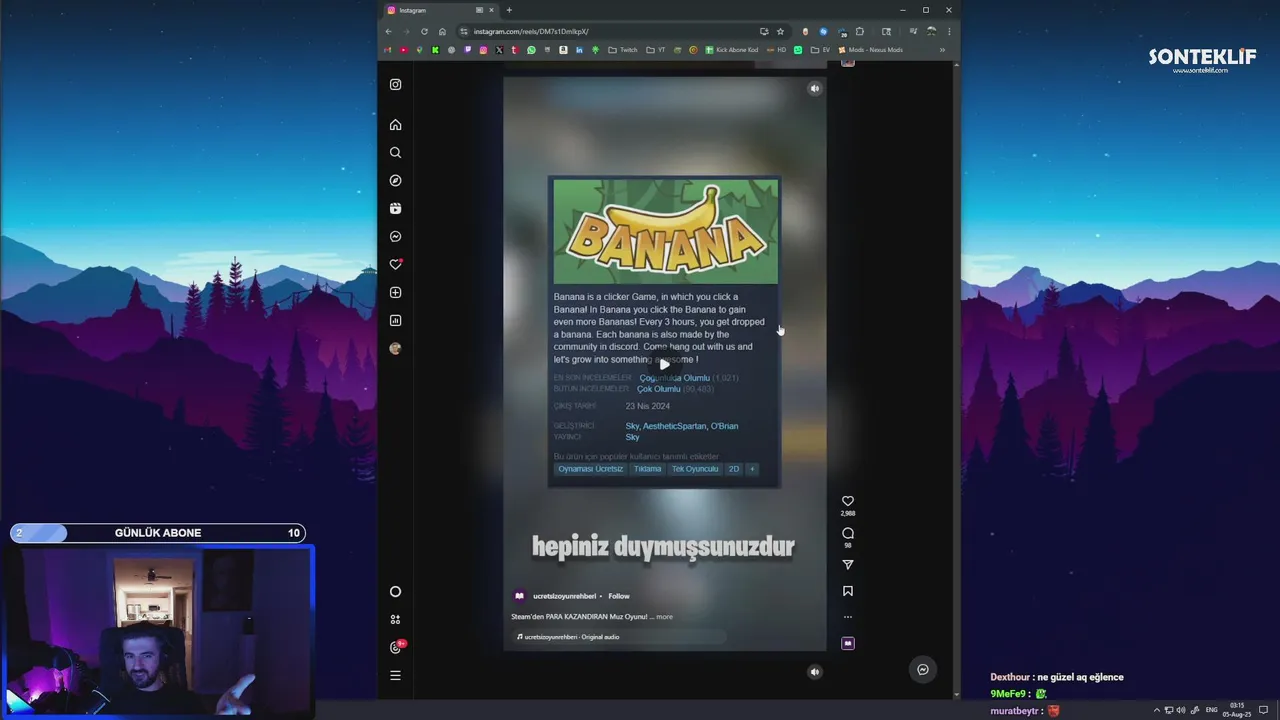This screenshot has height=720, width=1280.
Task: Open Instagram Search from sidebar
Action: pyautogui.click(x=395, y=153)
